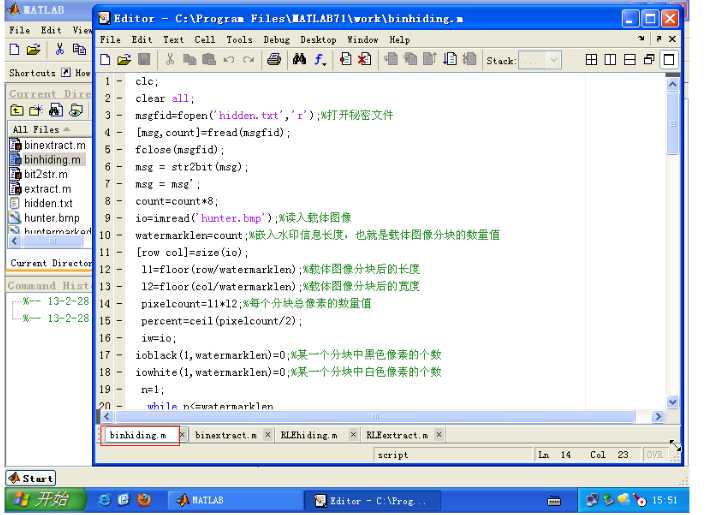Select the binhiding.m editor tab

coord(138,435)
